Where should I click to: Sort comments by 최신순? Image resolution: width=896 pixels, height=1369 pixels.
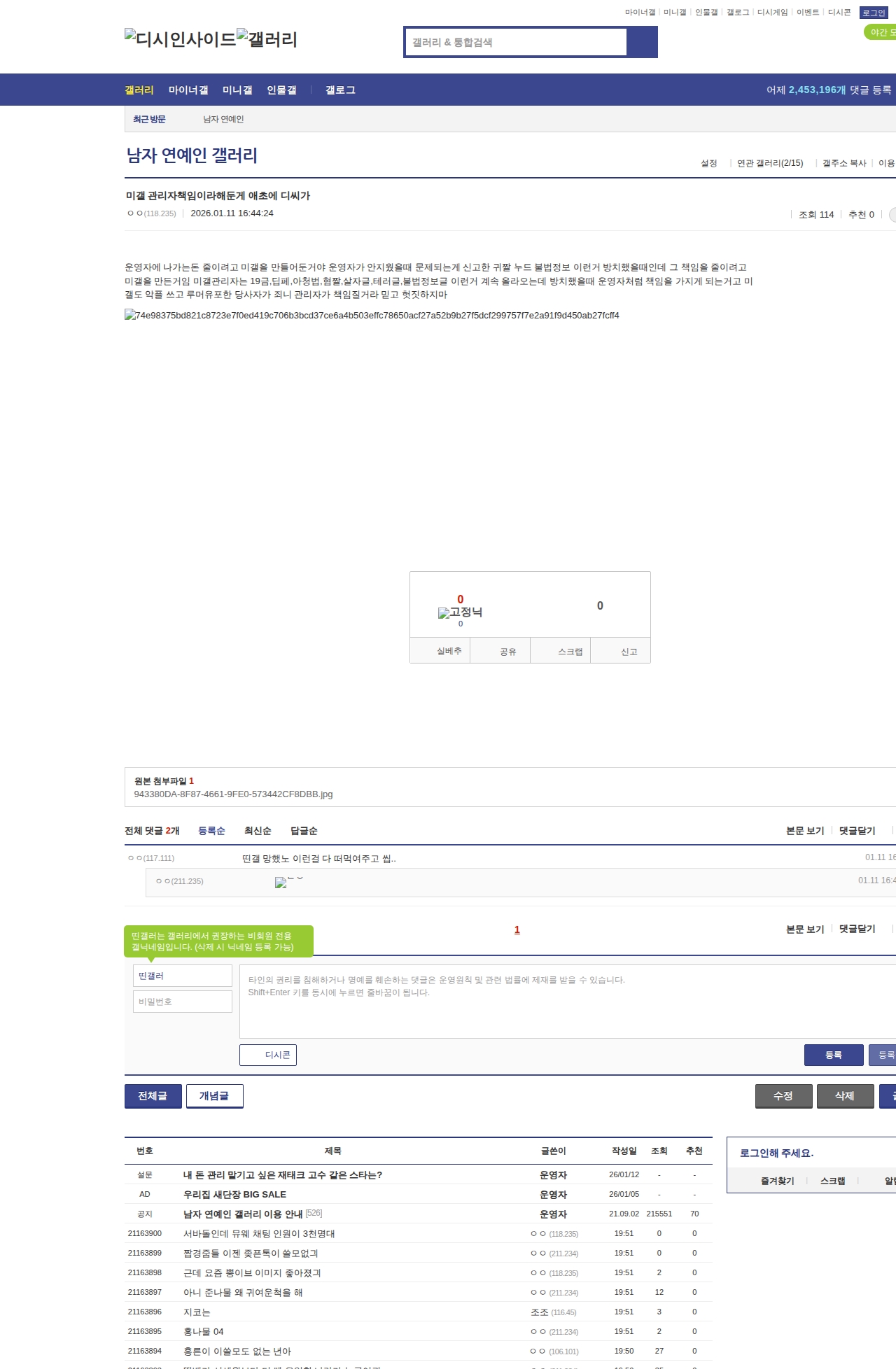pos(258,831)
